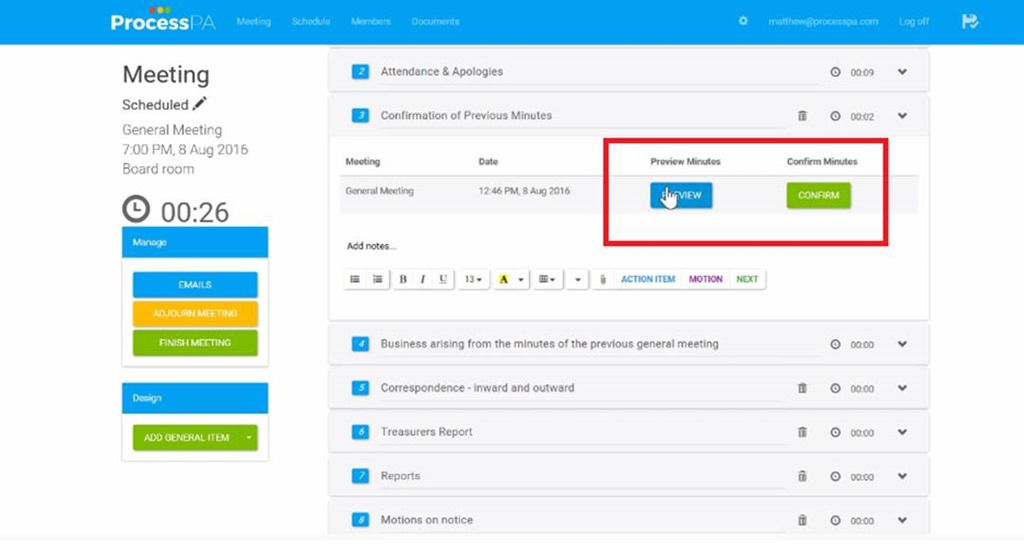This screenshot has height=556, width=1024.
Task: Click the save-check icon in the top-right corner
Action: coord(969,21)
